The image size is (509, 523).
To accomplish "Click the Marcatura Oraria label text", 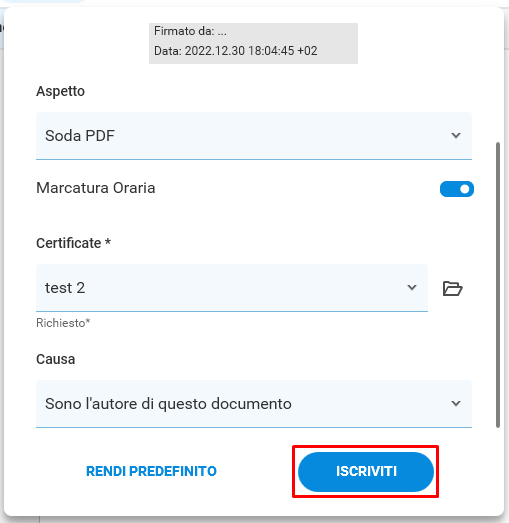I will [x=96, y=188].
